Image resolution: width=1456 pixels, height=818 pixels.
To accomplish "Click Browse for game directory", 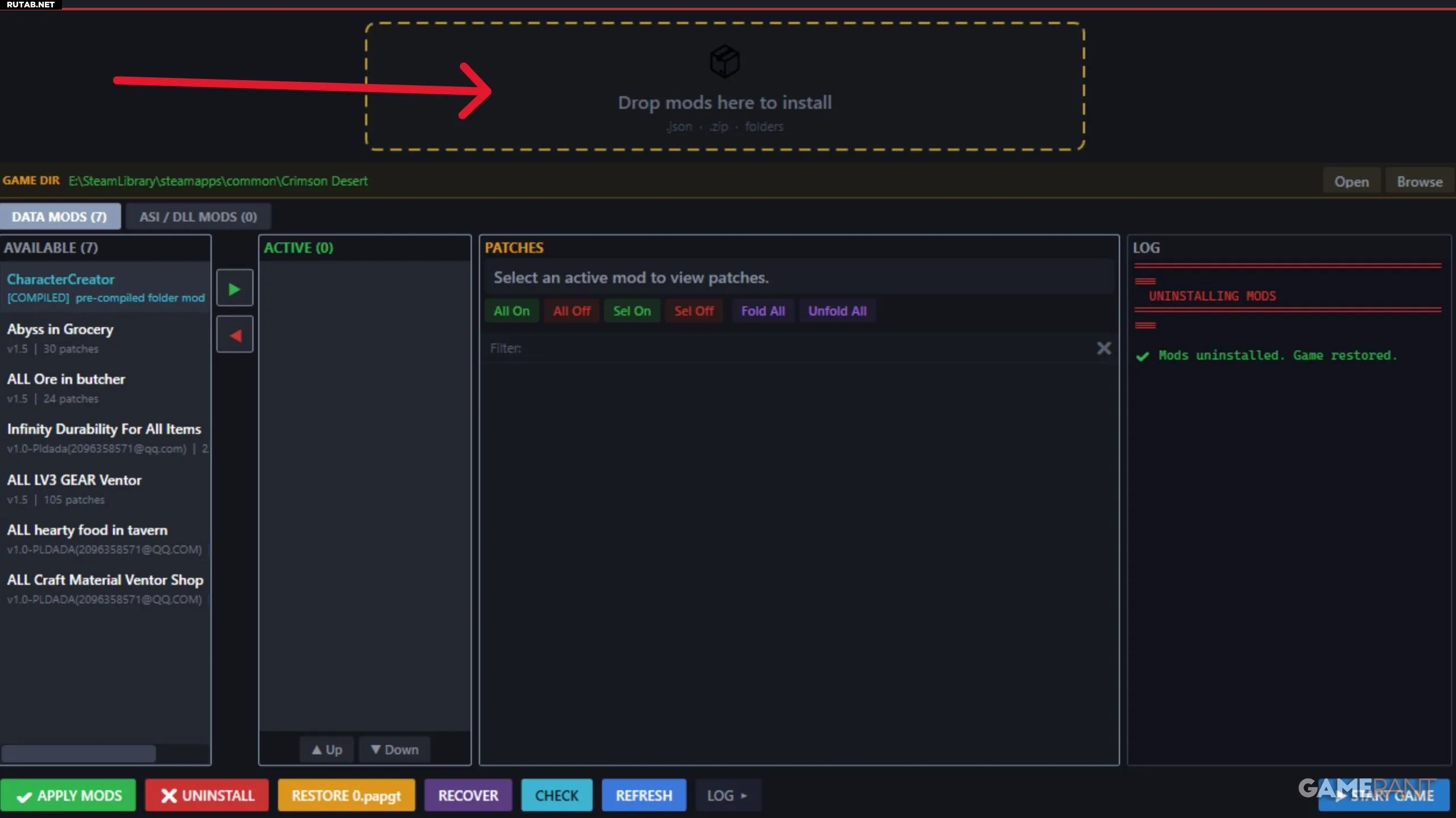I will (x=1419, y=182).
